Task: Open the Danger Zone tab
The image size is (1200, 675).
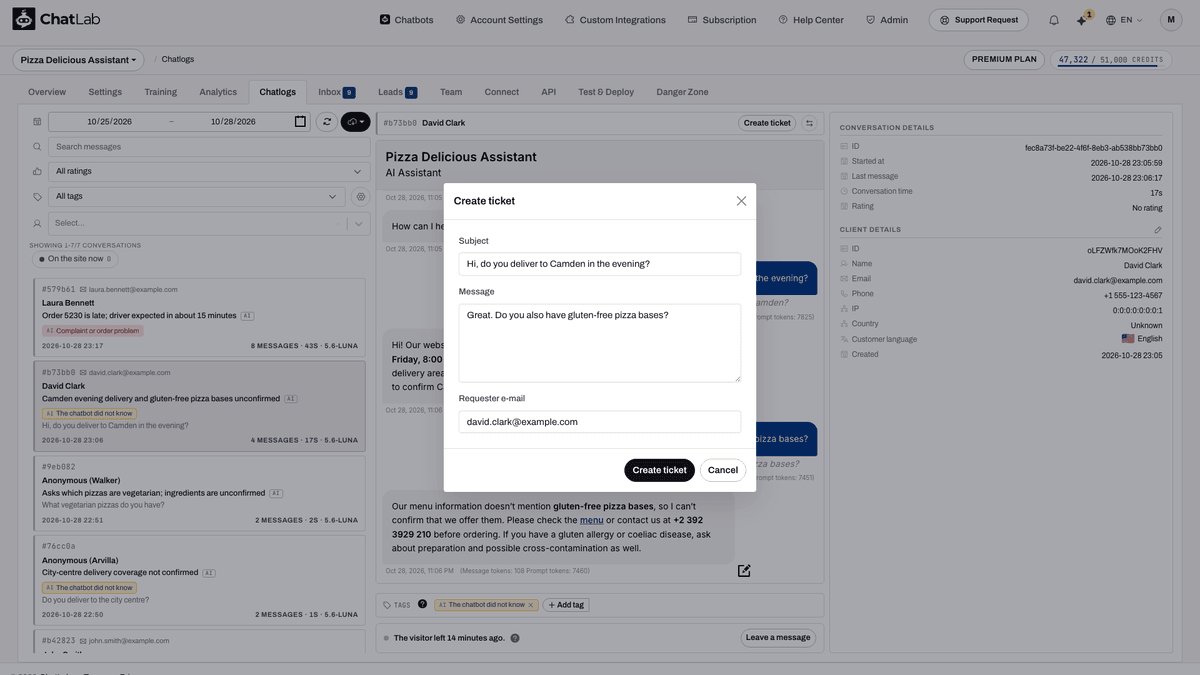Action: pyautogui.click(x=682, y=92)
